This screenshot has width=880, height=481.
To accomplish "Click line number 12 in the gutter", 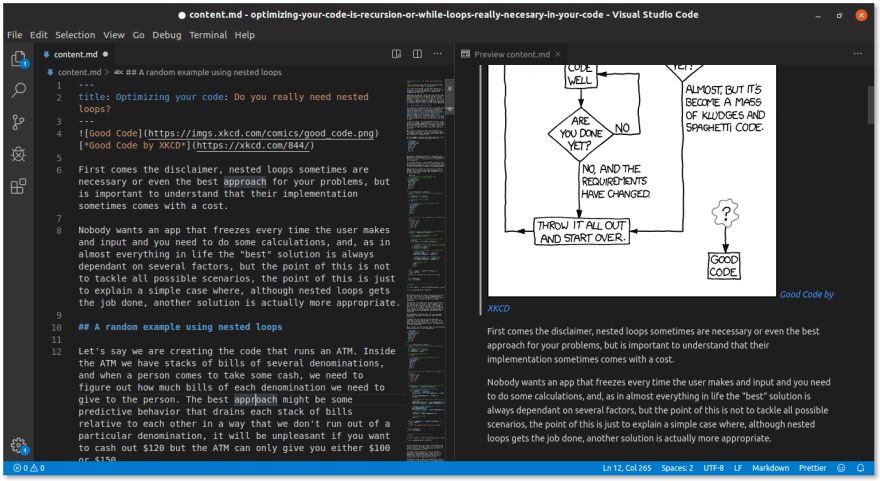I will [57, 352].
